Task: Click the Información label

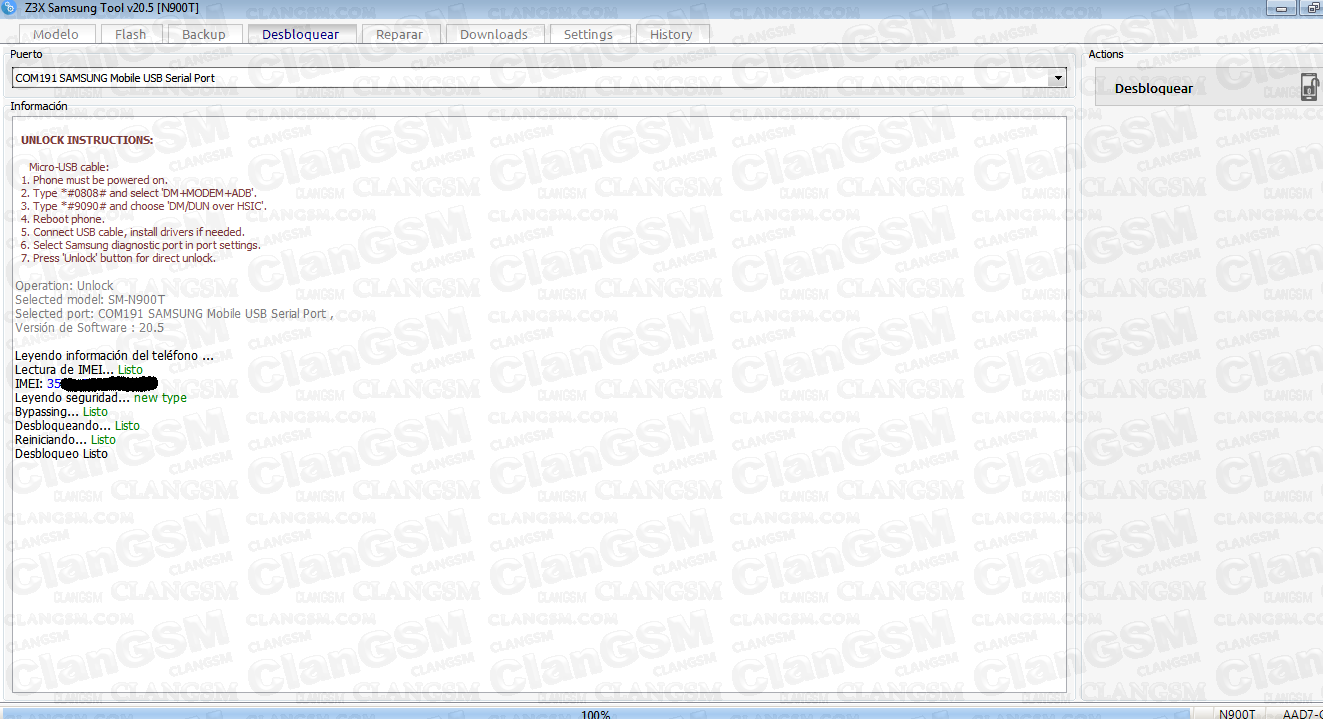Action: 39,106
